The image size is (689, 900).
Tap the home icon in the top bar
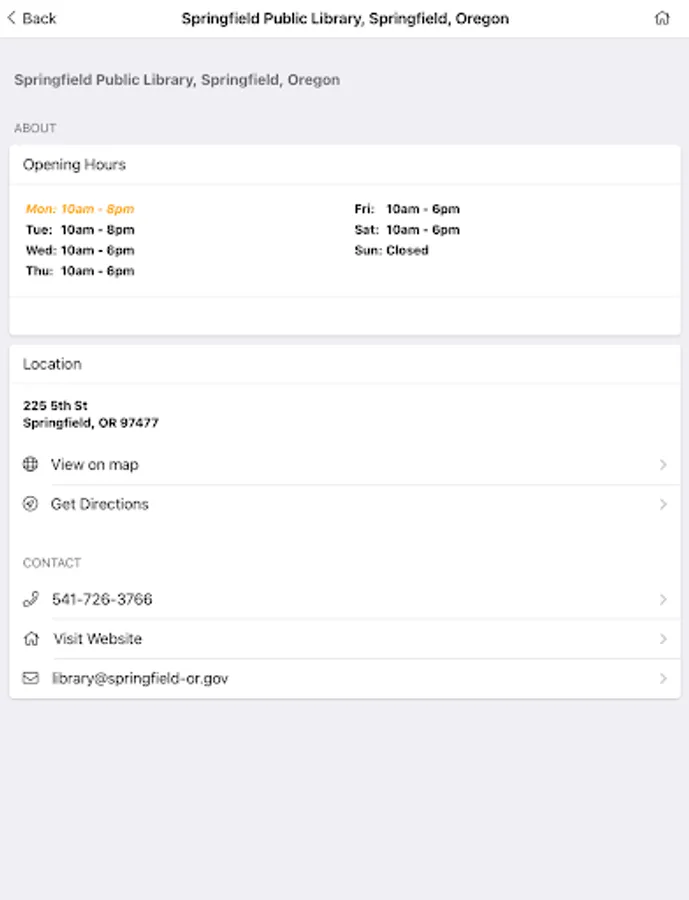661,18
